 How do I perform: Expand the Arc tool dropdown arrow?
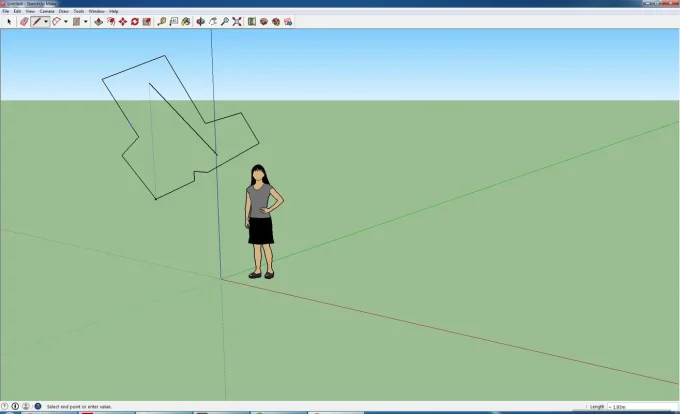point(66,21)
